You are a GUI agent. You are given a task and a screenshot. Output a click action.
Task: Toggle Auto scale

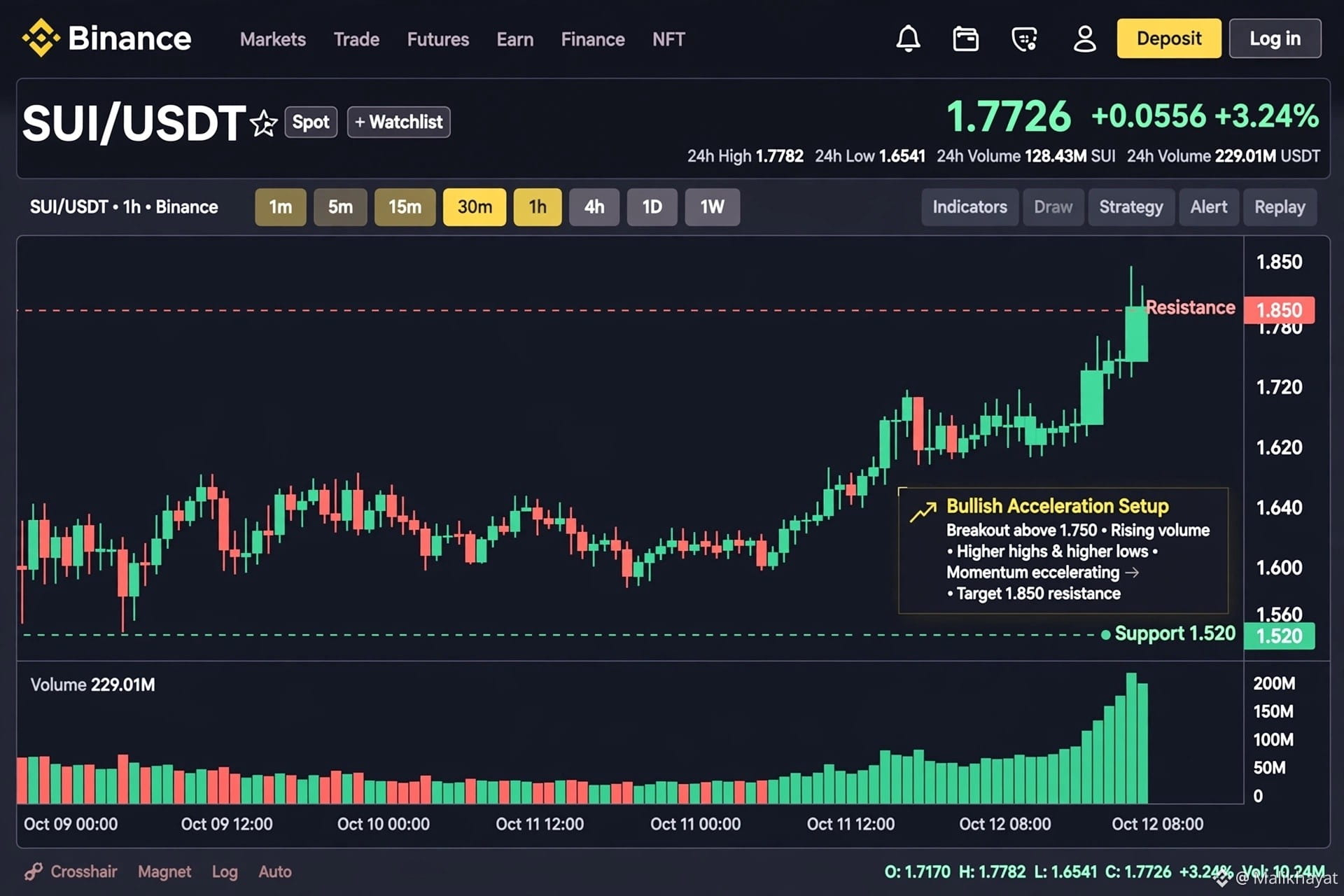275,871
